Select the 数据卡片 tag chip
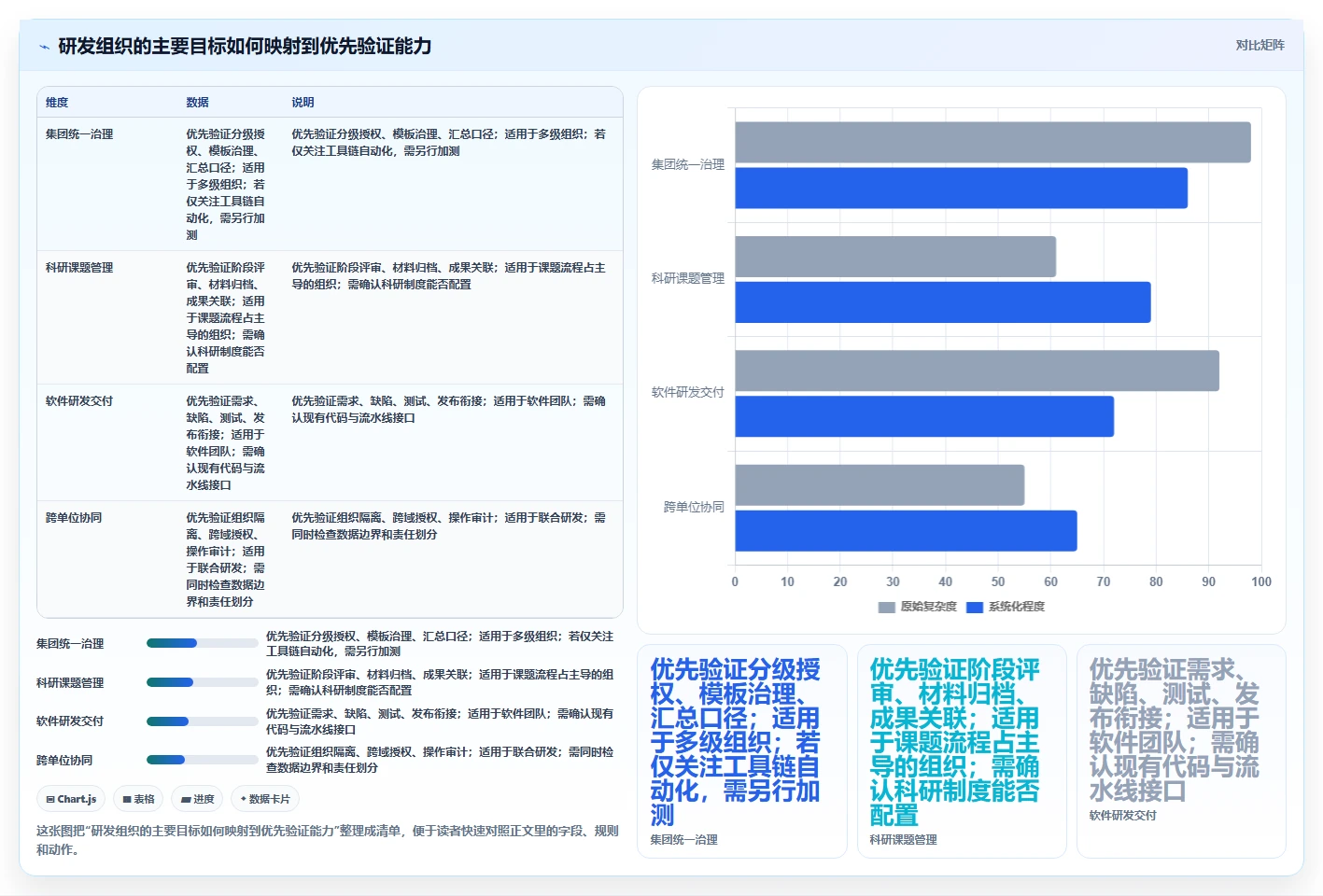Viewport: 1323px width, 896px height. pos(265,799)
